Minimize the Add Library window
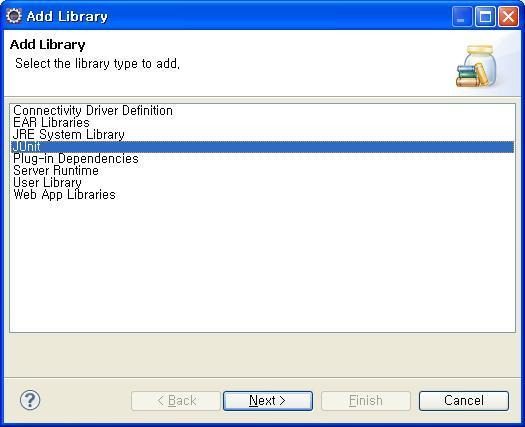Viewport: 525px width, 427px height. pyautogui.click(x=462, y=16)
